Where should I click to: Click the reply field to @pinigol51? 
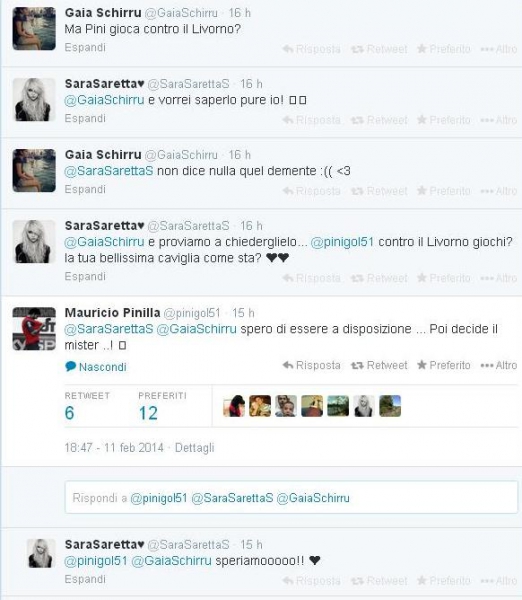[291, 497]
